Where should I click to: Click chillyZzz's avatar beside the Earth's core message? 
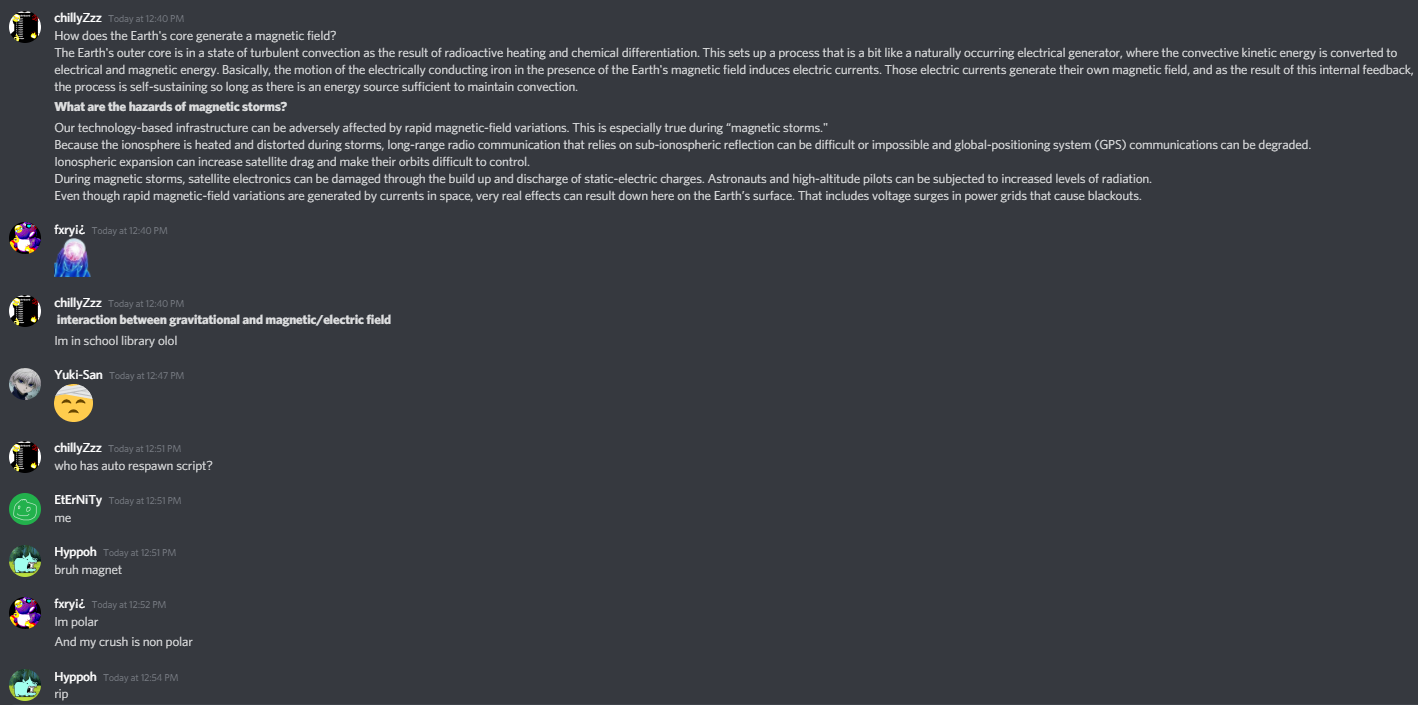(x=25, y=27)
